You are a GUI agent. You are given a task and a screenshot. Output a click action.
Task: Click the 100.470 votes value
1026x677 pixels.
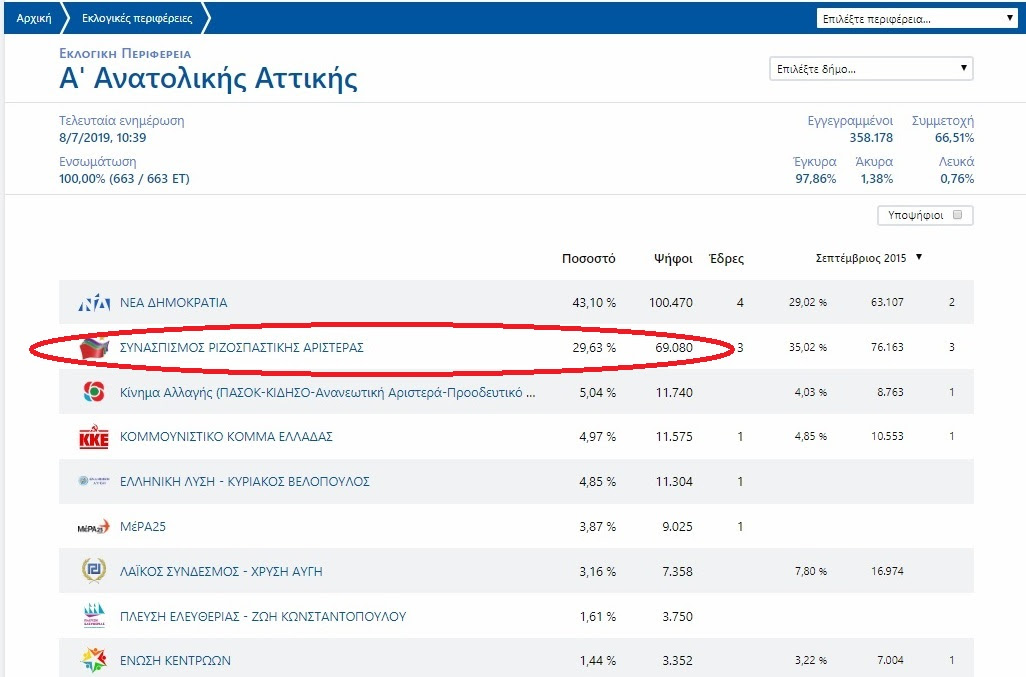pos(671,303)
